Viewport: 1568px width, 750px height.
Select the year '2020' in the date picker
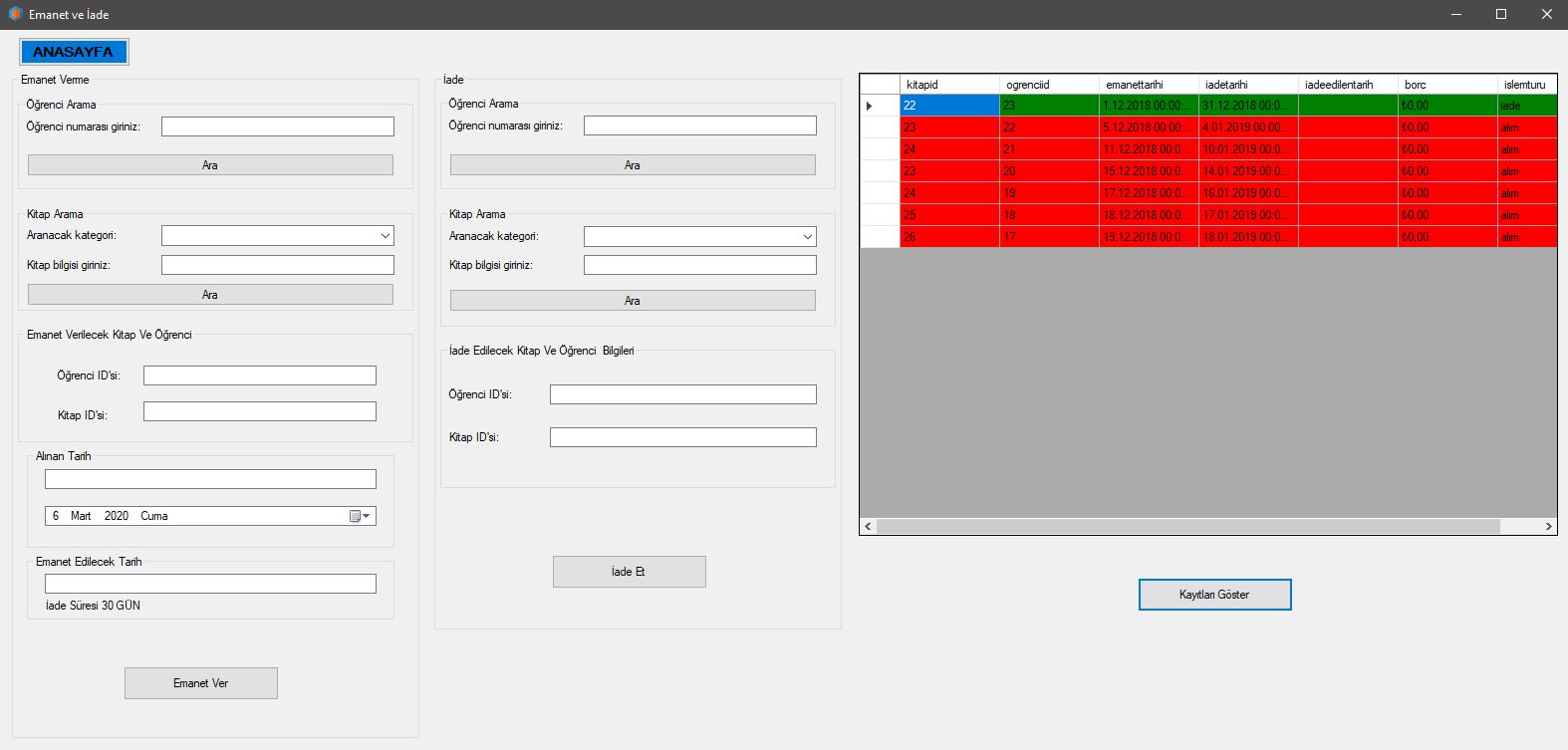117,516
